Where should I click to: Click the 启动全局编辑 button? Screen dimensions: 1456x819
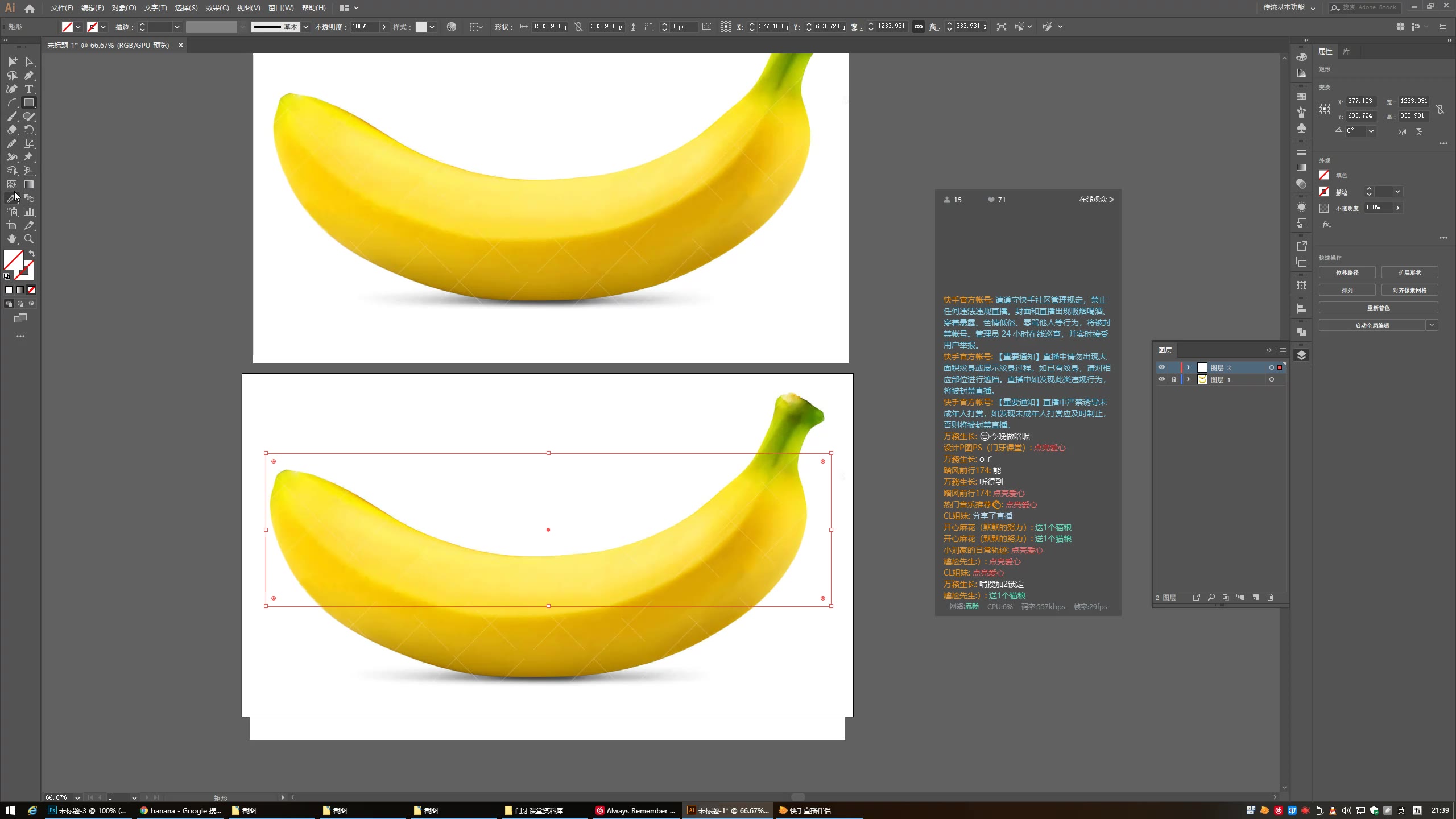coord(1373,325)
